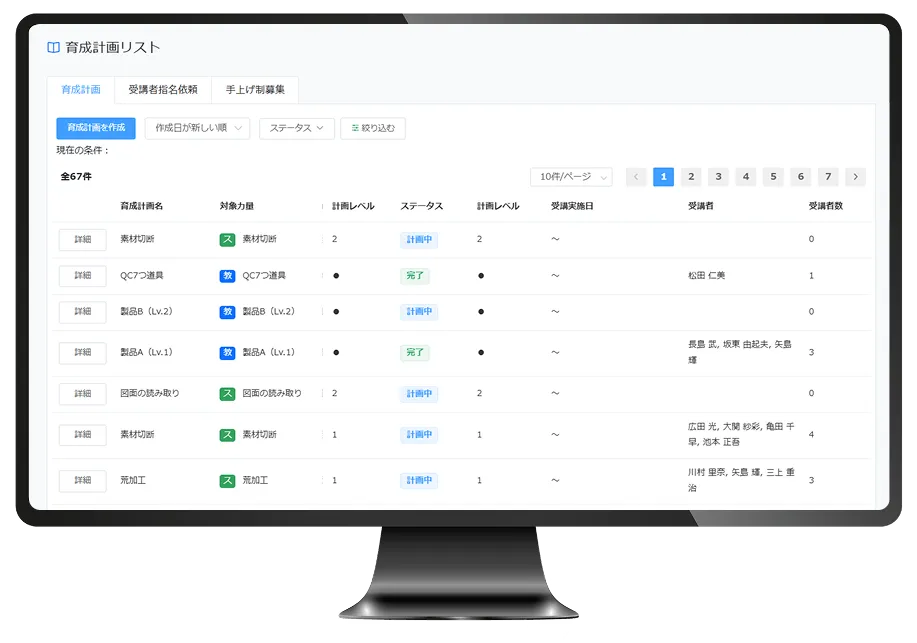Click the 完了 status tag for 製品A（Lv.1）
The width and height of the screenshot is (917, 643).
414,352
